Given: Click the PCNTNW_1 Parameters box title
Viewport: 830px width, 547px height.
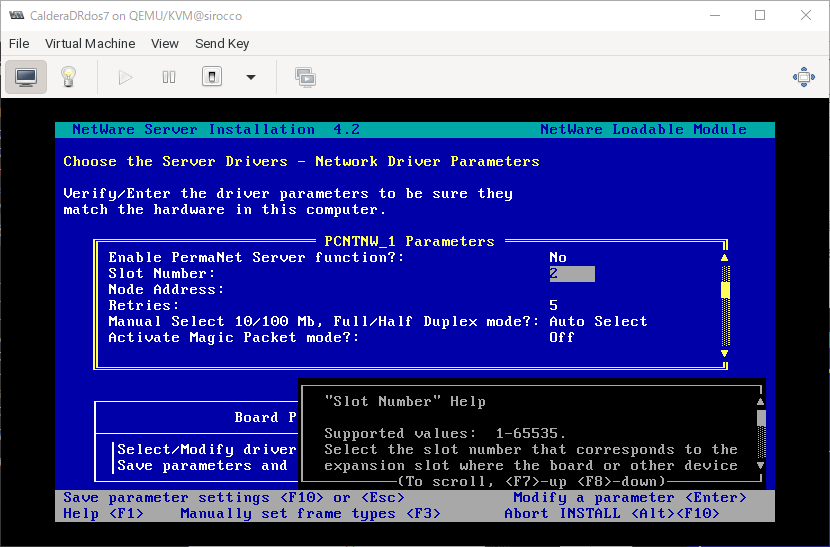Looking at the screenshot, I should click(x=409, y=241).
